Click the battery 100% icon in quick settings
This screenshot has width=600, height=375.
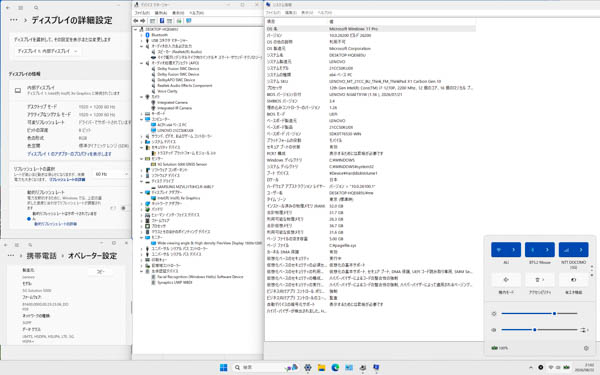[499, 348]
